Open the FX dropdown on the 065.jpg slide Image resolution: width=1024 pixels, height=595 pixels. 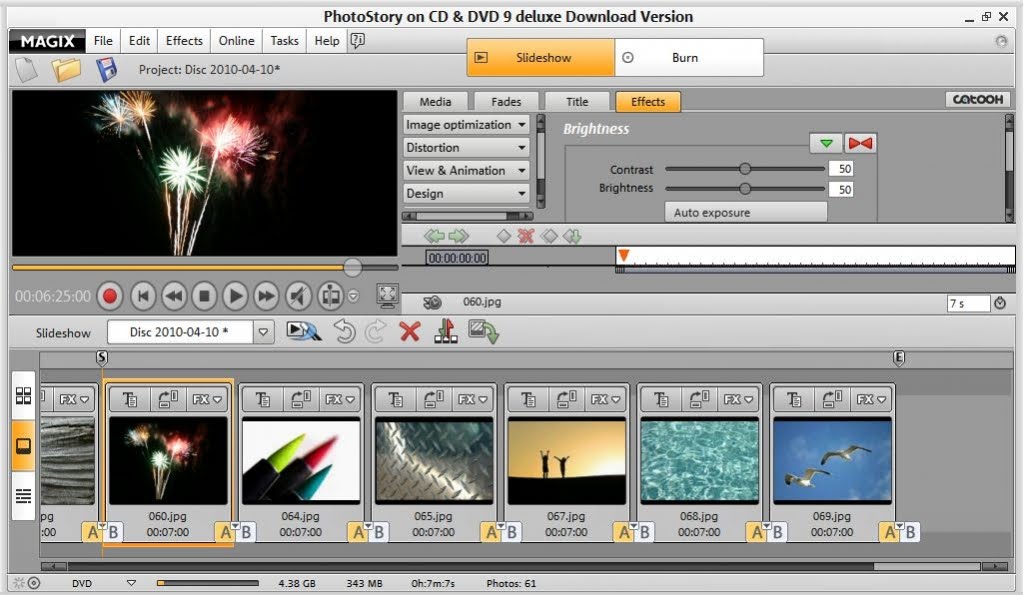[472, 399]
